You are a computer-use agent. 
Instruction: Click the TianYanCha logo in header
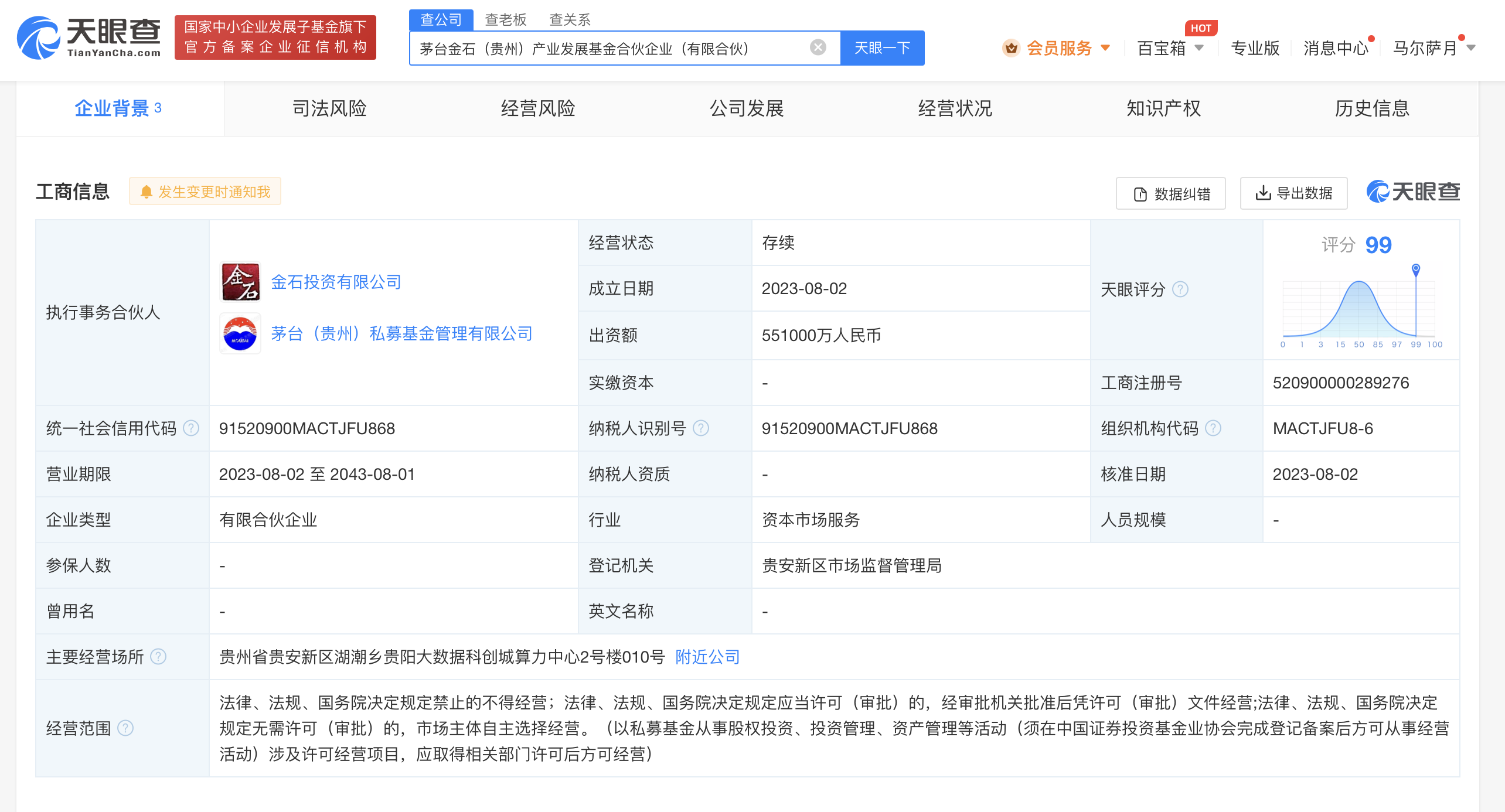click(89, 37)
